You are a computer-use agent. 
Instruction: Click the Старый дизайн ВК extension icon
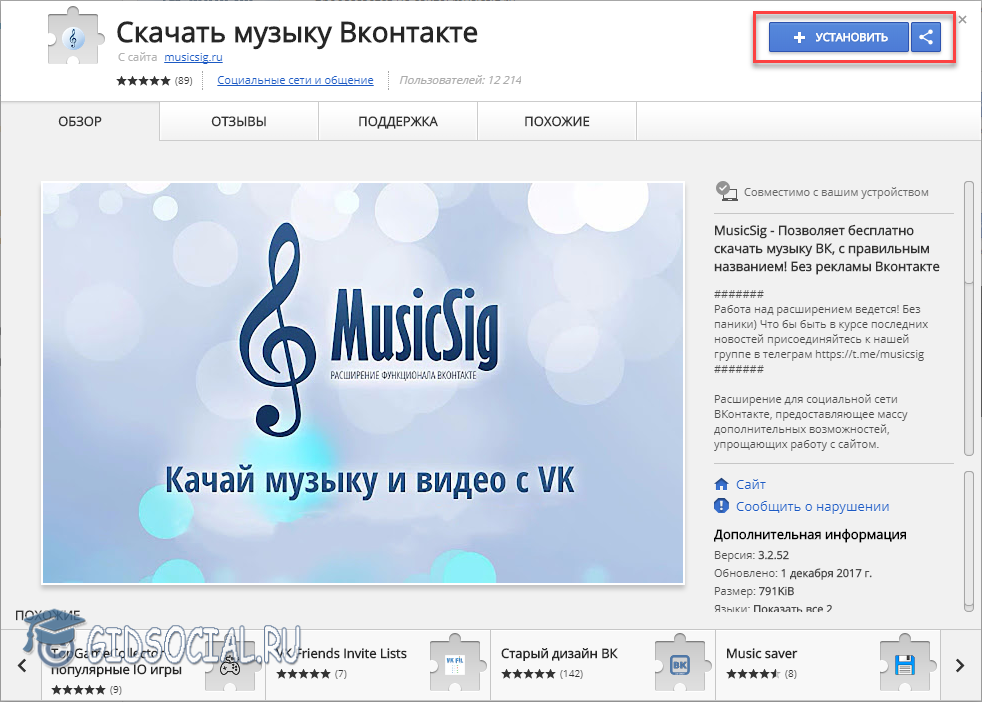pos(681,664)
